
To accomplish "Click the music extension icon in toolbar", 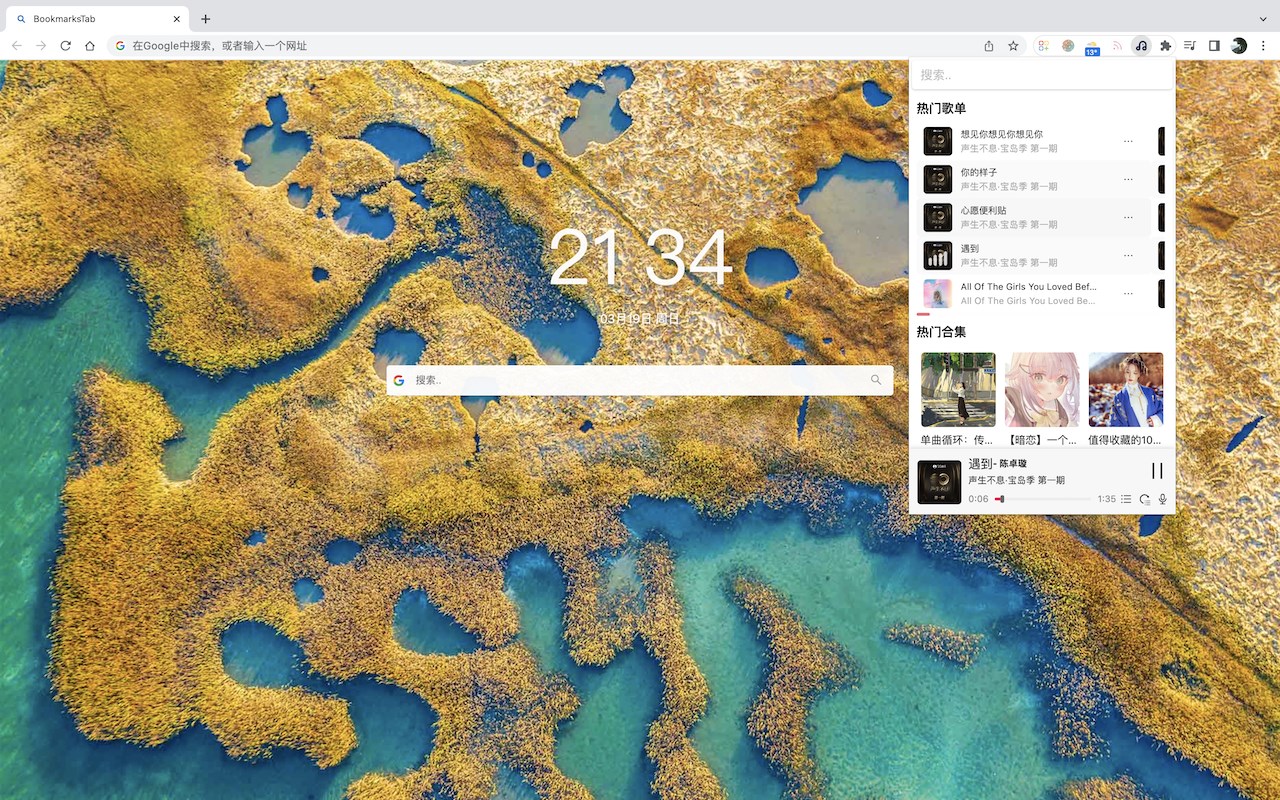I will 1141,46.
